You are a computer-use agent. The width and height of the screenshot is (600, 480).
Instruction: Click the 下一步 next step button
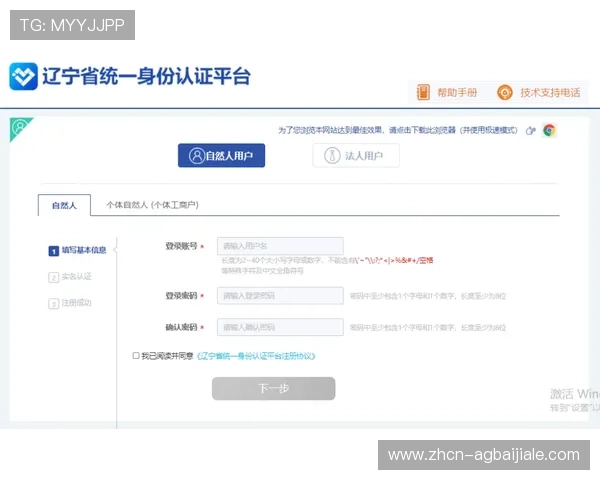[274, 389]
